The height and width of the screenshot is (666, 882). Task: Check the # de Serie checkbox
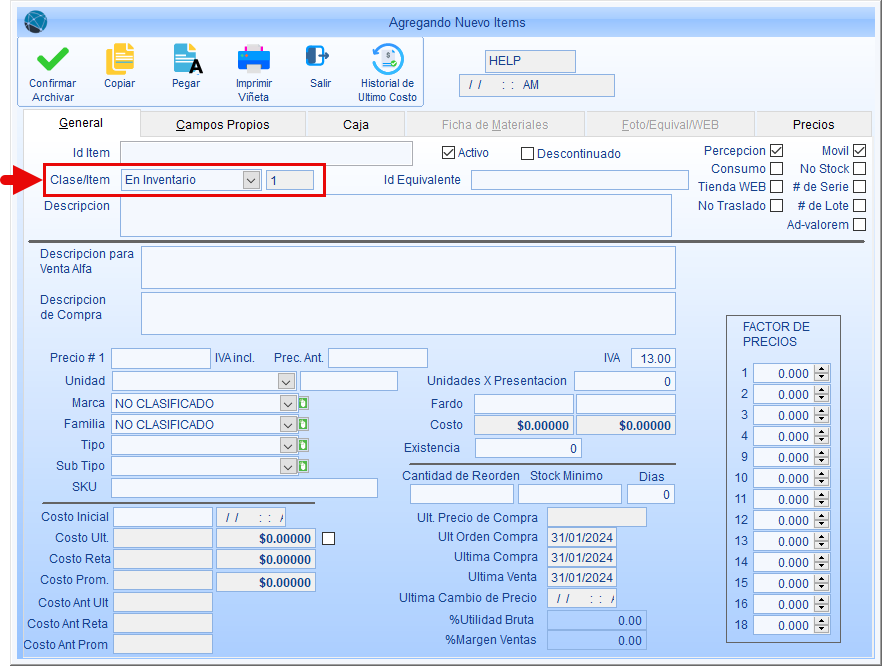[860, 187]
